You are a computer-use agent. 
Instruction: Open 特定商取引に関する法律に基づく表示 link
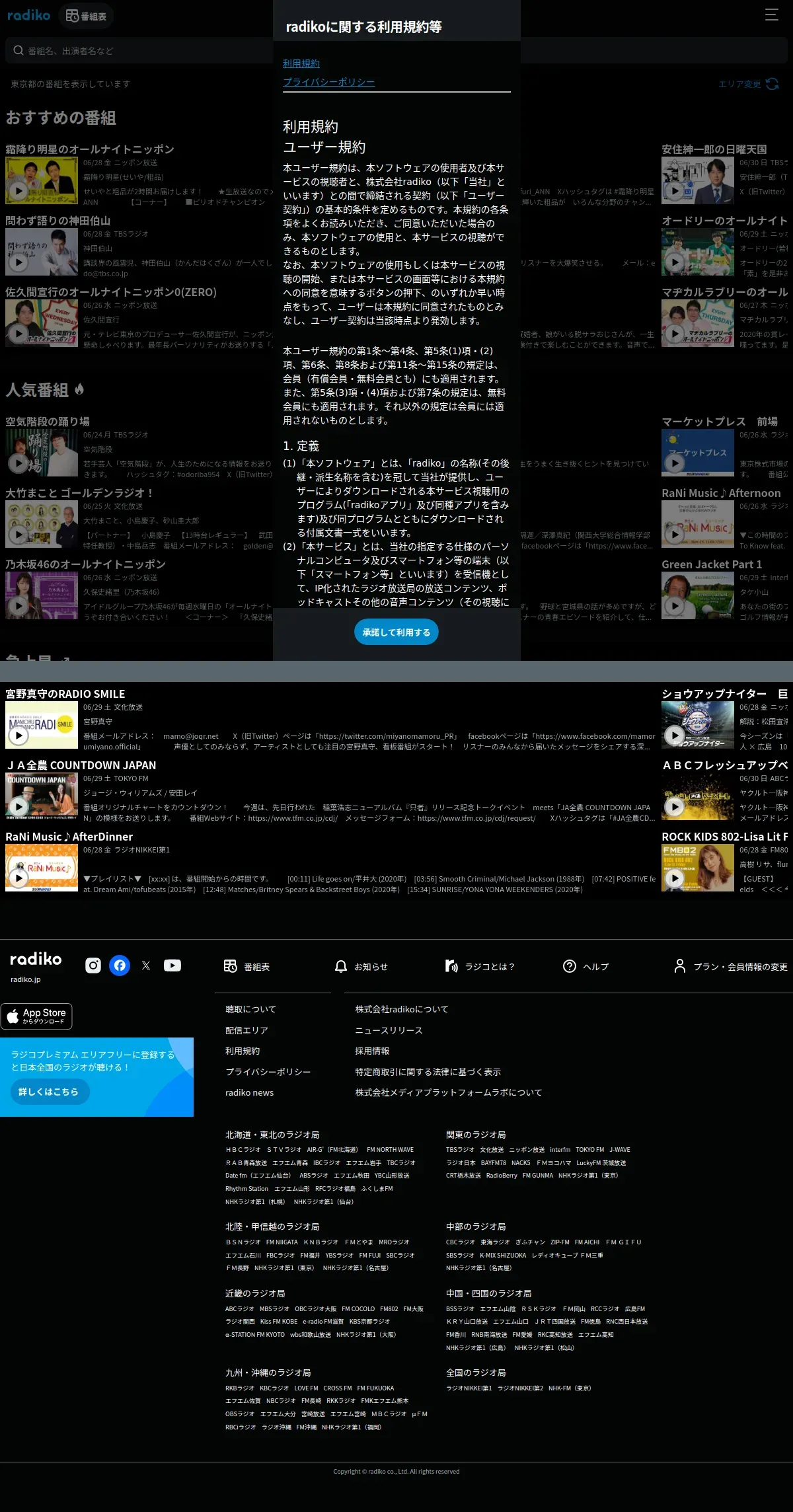(x=428, y=1072)
